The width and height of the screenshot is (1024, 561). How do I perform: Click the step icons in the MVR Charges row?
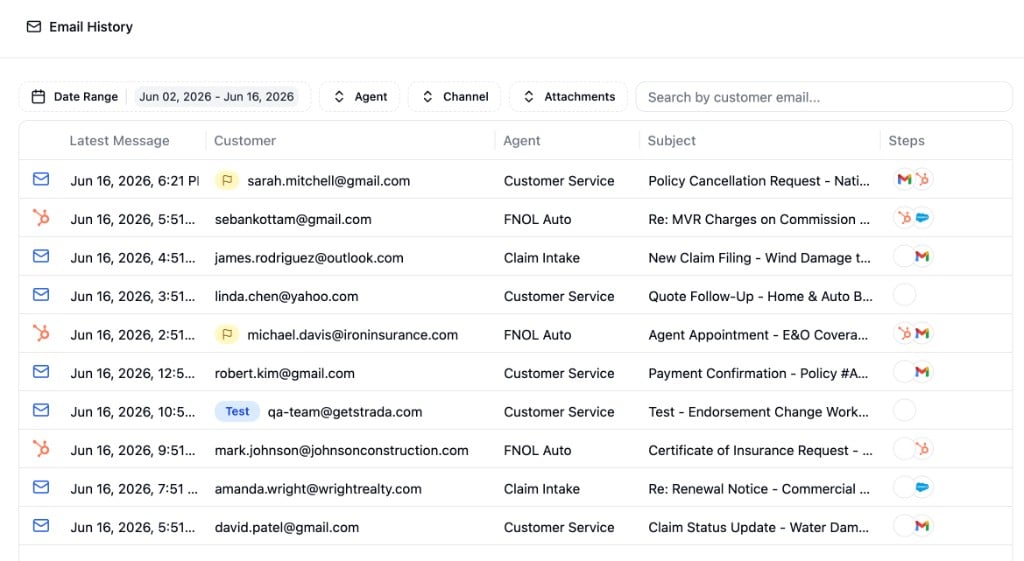pyautogui.click(x=913, y=217)
